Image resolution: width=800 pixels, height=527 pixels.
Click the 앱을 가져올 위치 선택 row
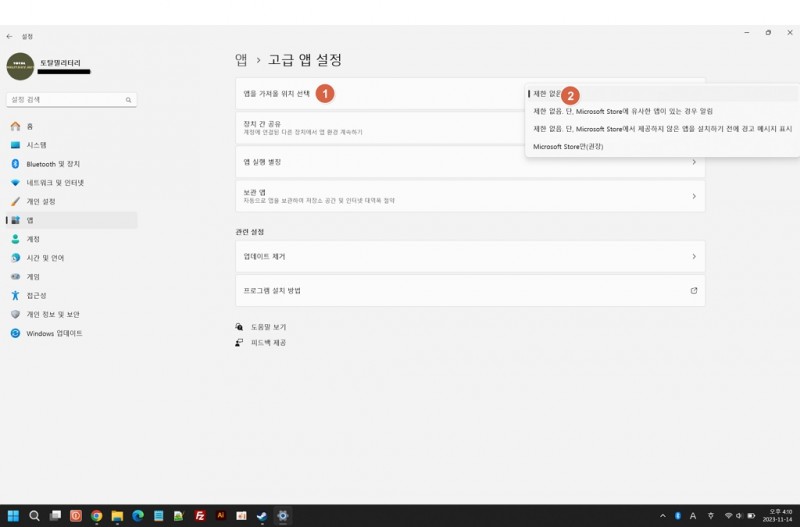point(470,93)
